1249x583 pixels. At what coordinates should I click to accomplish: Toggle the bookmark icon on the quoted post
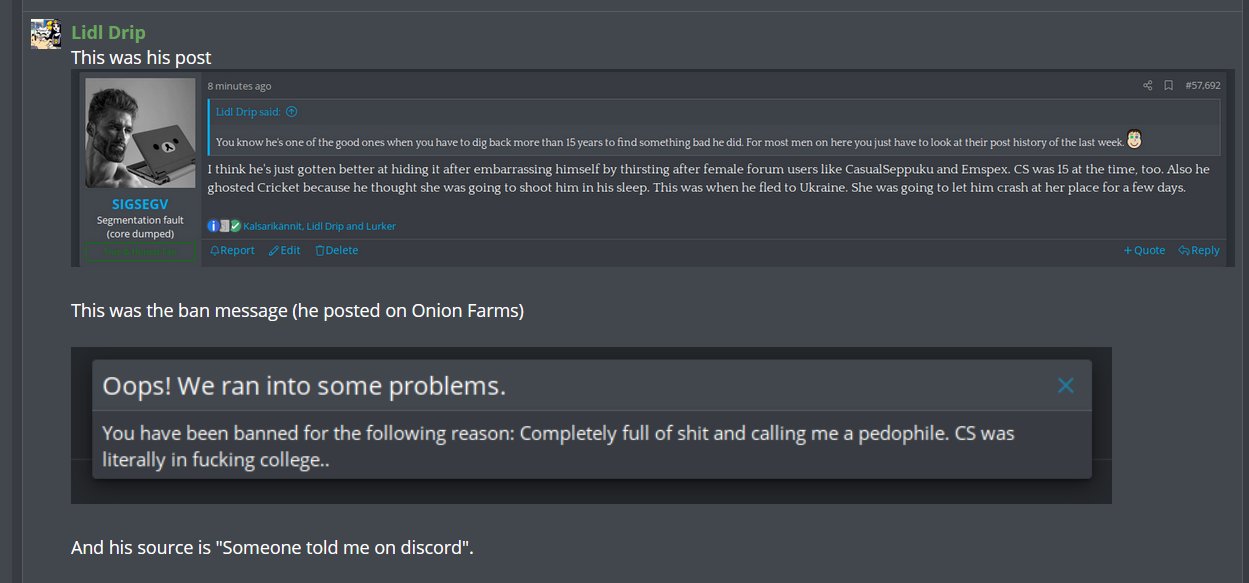point(1168,86)
